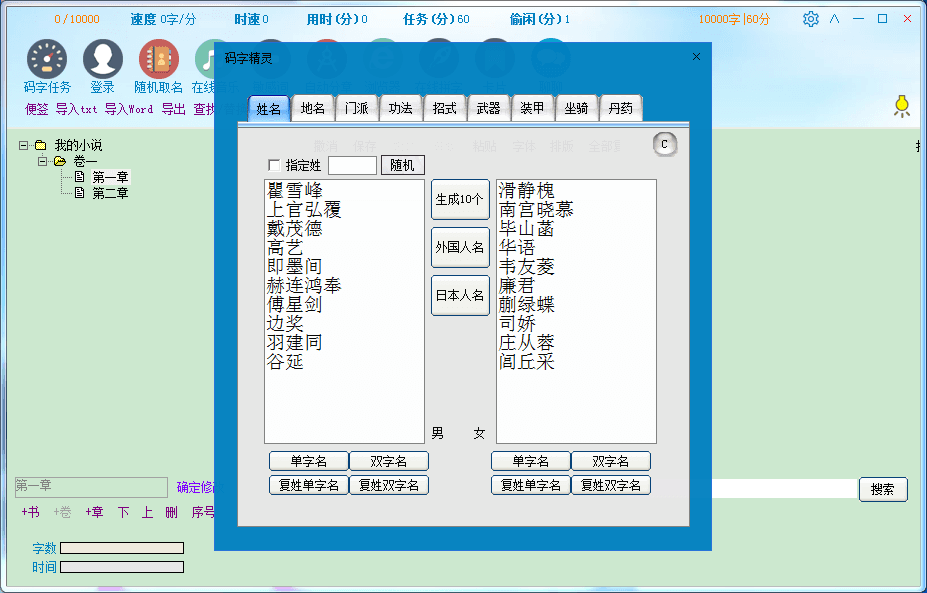The height and width of the screenshot is (593, 927).
Task: Open the 码字任务 gauge icon
Action: click(47, 60)
